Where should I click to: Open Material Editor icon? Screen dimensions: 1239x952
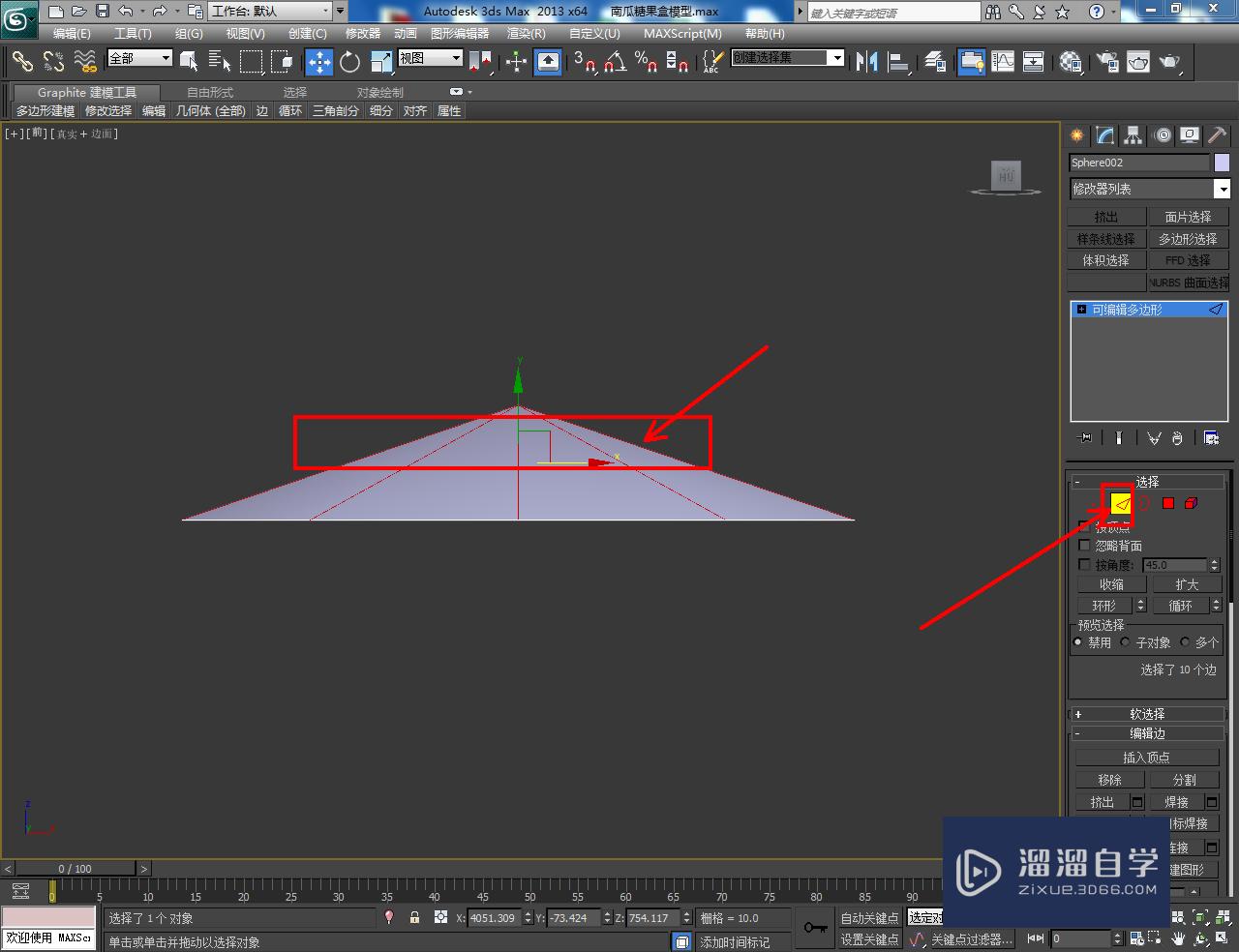click(1070, 62)
